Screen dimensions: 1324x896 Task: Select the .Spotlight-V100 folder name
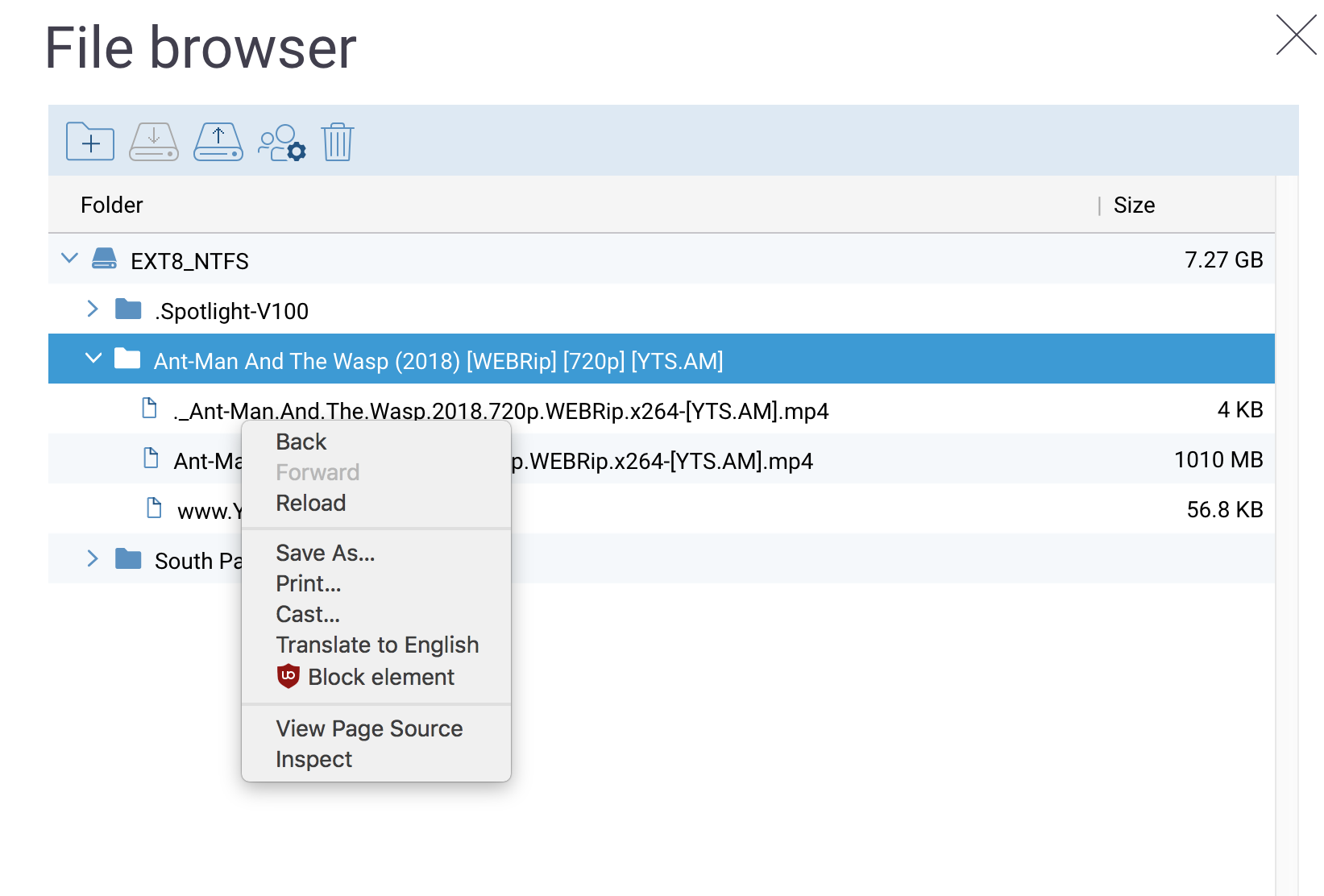(232, 311)
